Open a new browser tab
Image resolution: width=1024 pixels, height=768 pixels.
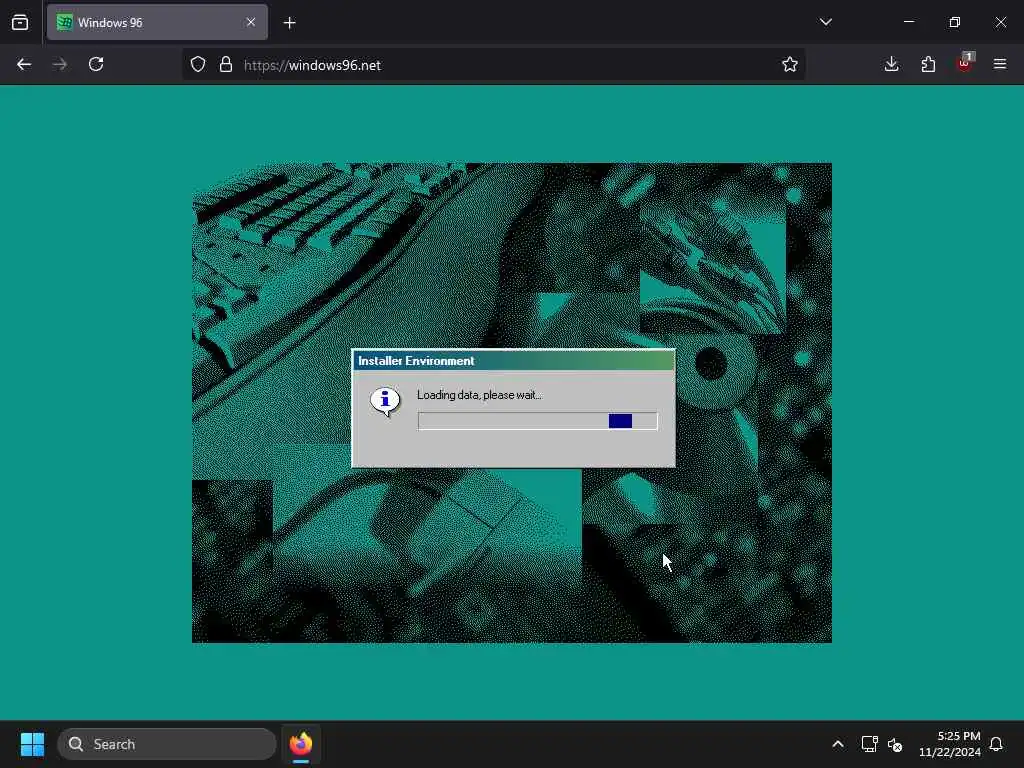289,23
